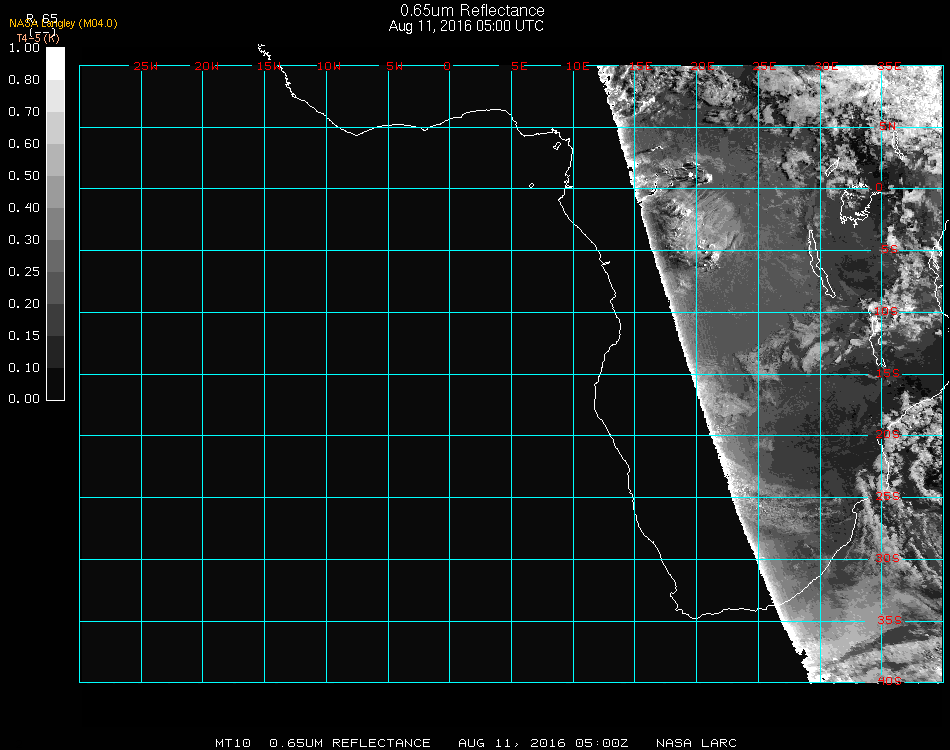Click the "NASA LARC" footer credit

[696, 743]
